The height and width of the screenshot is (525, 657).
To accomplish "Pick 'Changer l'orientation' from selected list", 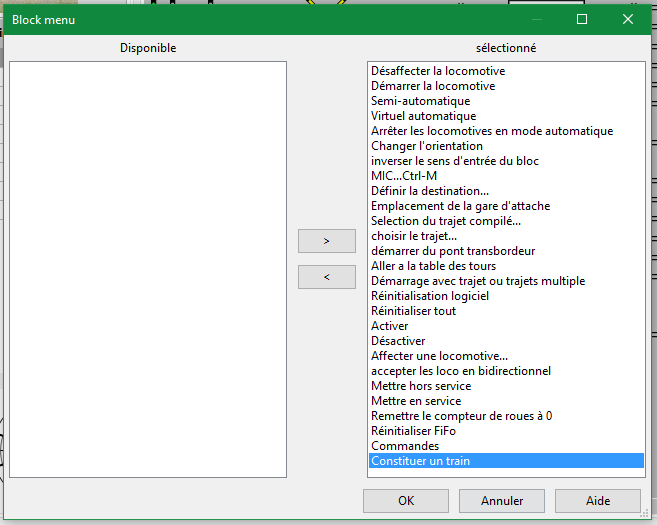I will click(427, 146).
